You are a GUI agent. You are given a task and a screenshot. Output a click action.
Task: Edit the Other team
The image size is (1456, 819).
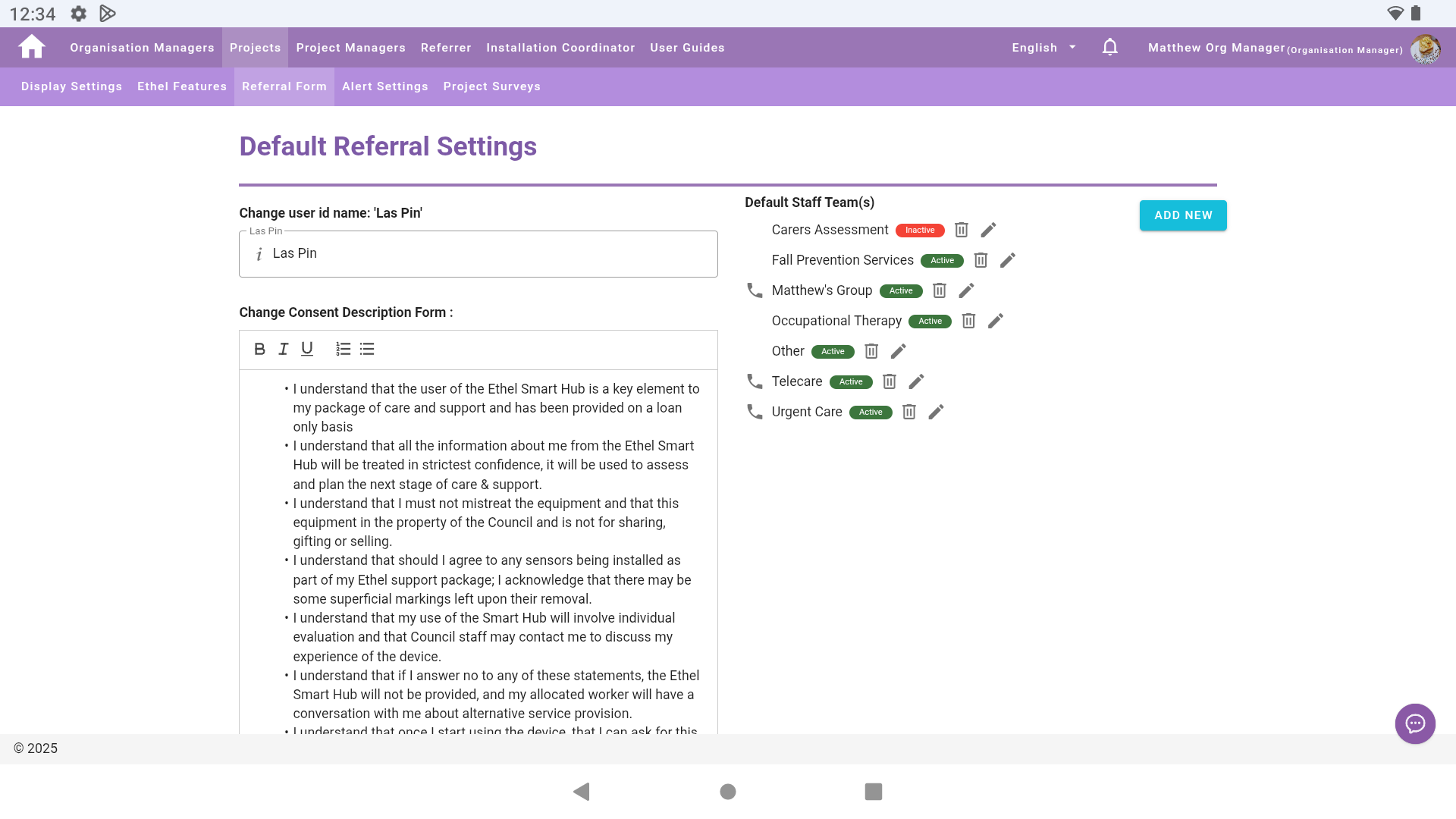click(x=899, y=351)
